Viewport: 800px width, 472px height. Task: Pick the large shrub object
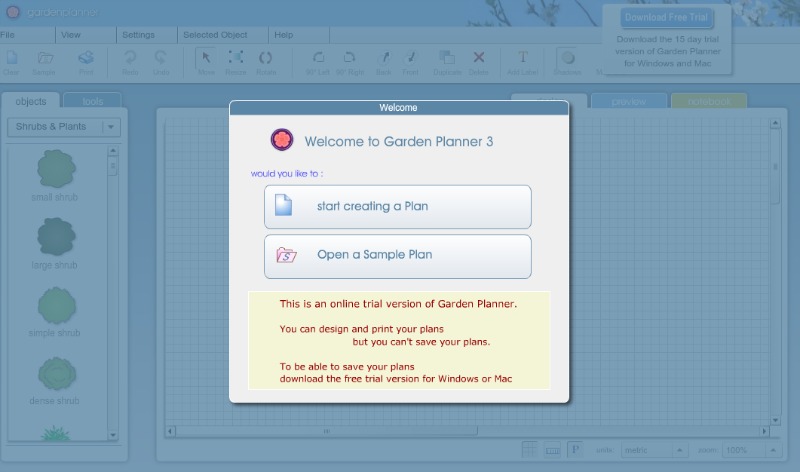click(56, 236)
